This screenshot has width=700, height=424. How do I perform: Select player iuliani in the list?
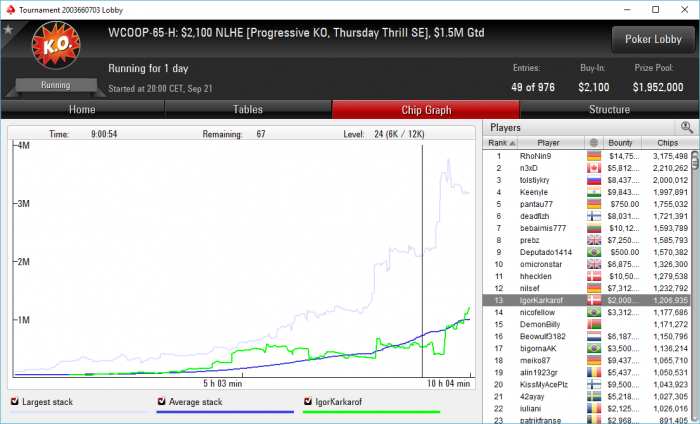click(x=586, y=409)
